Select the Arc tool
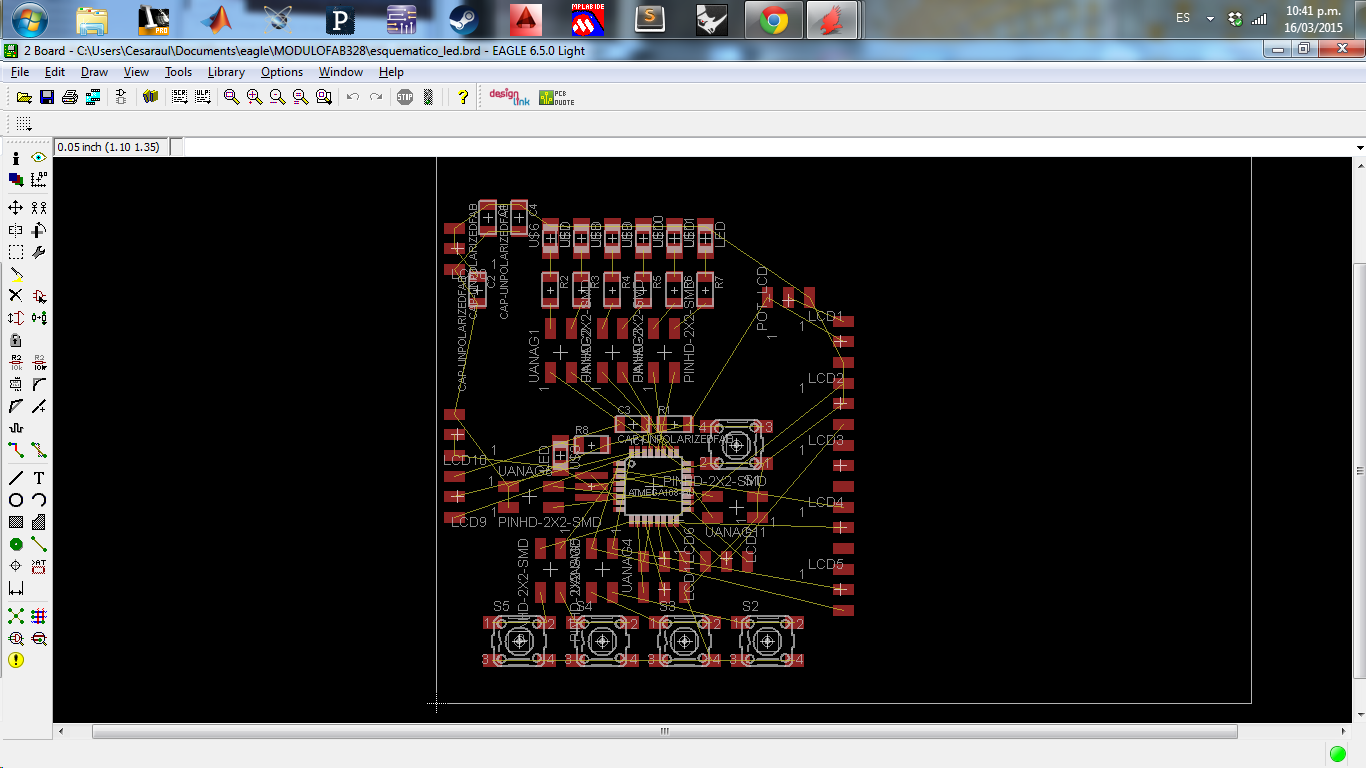 [x=39, y=500]
